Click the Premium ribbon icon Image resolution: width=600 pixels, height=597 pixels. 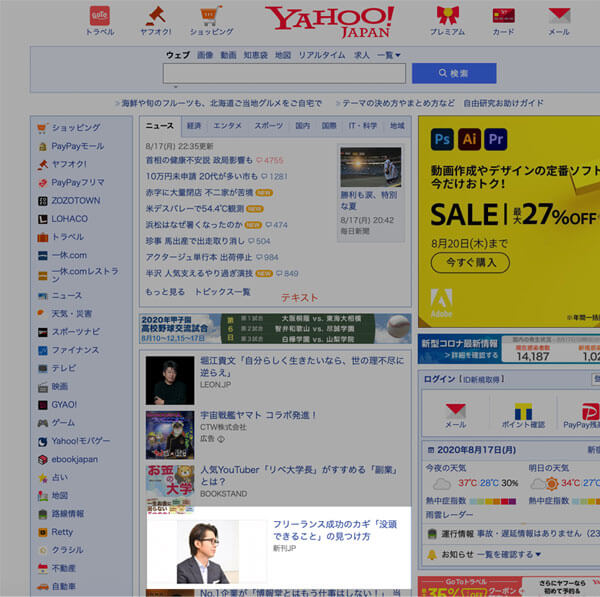(447, 15)
